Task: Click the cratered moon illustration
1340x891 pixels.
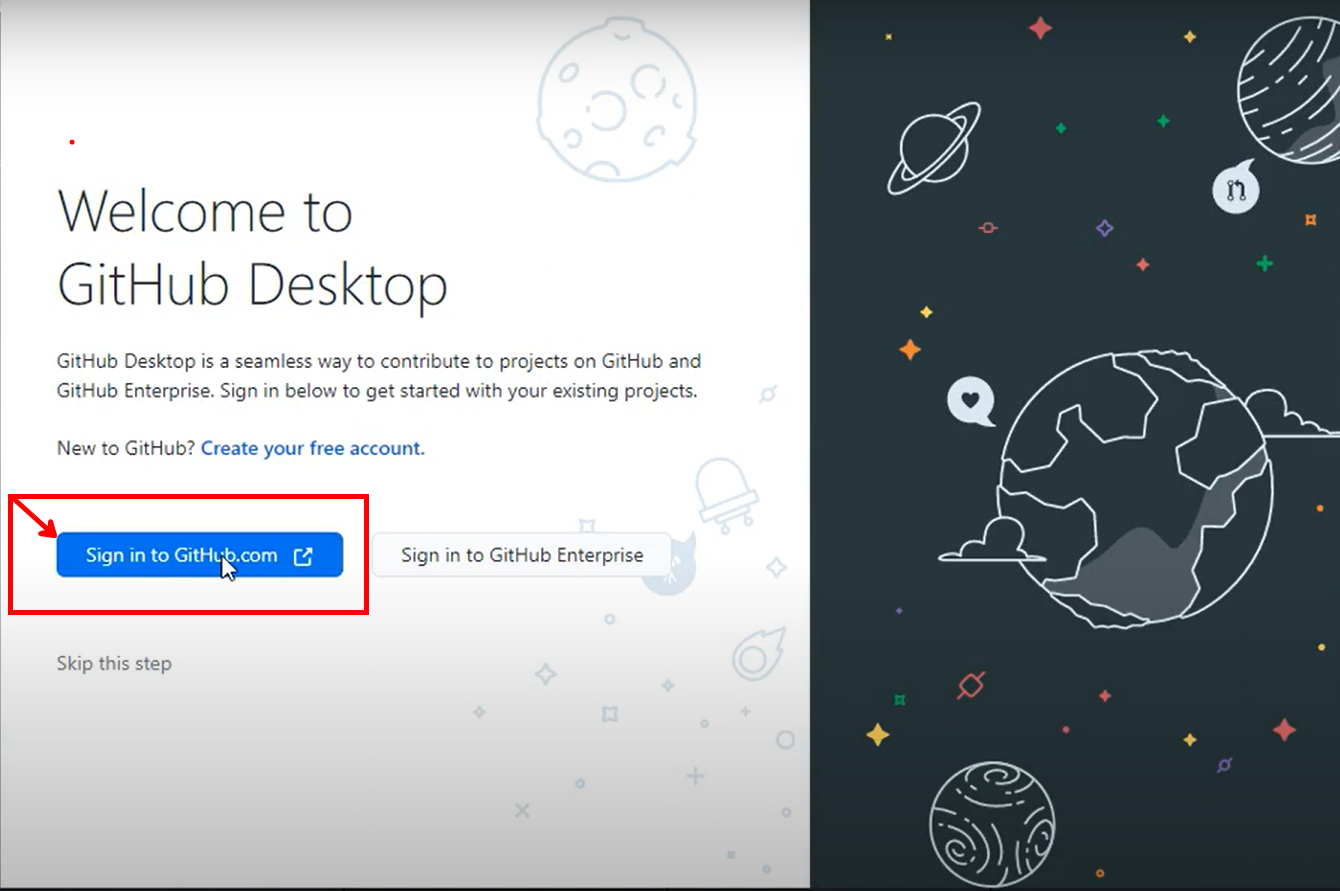Action: click(616, 95)
